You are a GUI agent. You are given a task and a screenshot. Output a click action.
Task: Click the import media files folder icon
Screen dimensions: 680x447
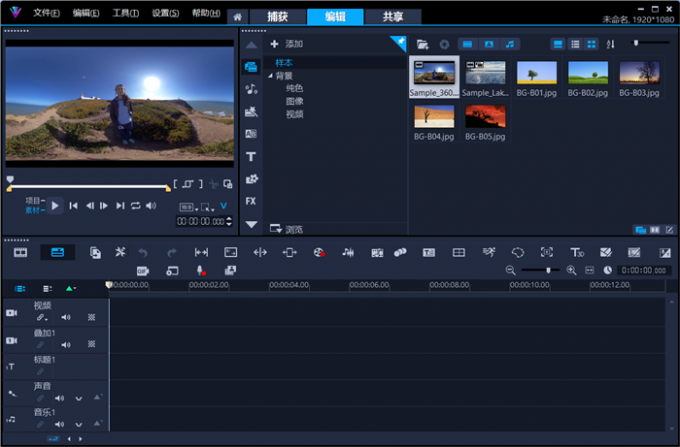pyautogui.click(x=423, y=44)
